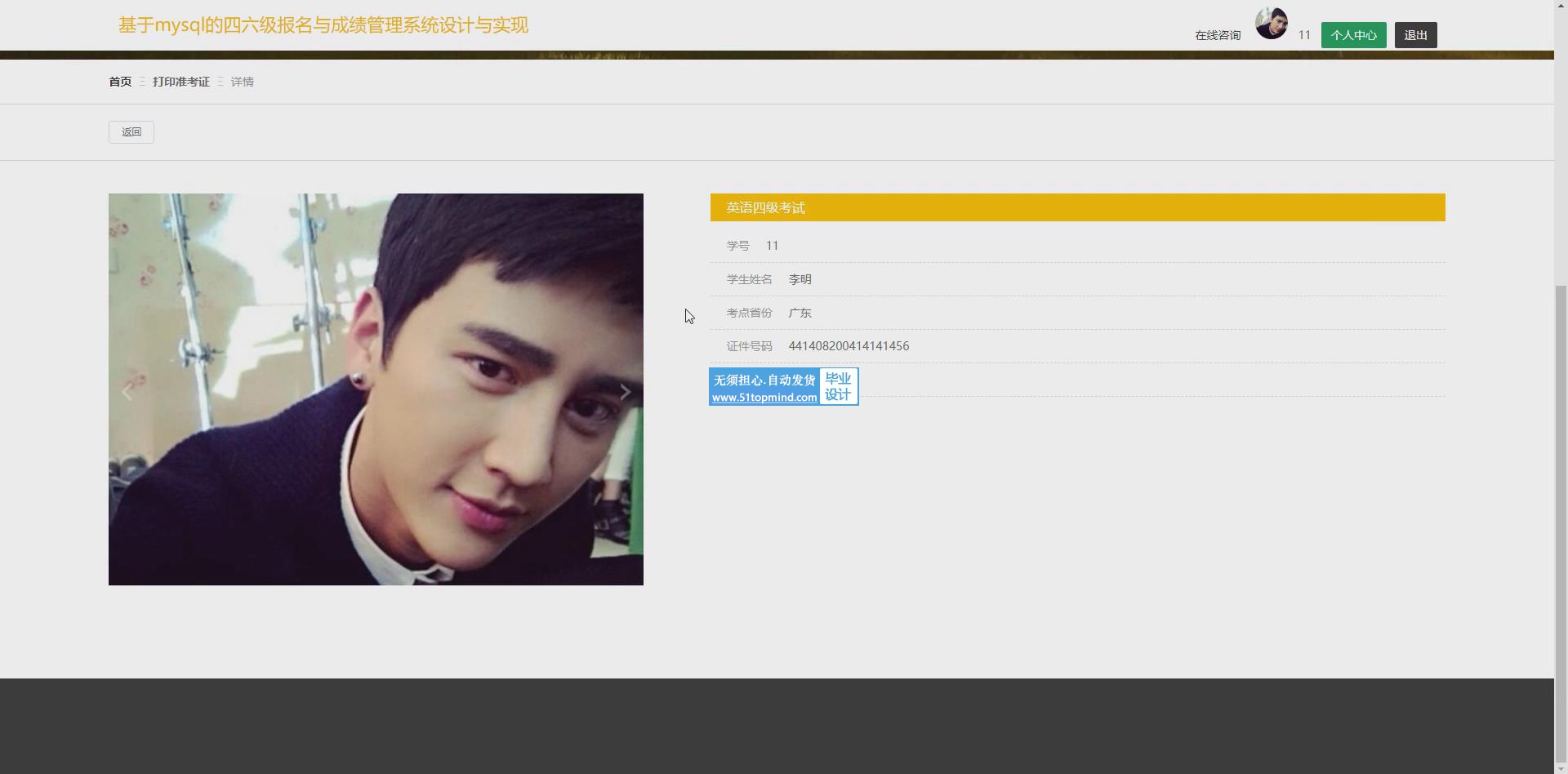Click the 英语四级考试 title bar
This screenshot has height=774, width=1568.
(x=1078, y=207)
